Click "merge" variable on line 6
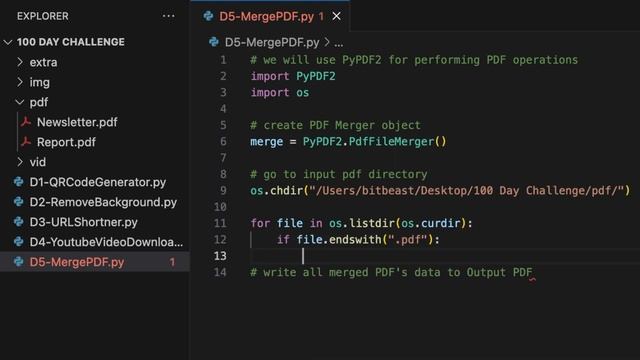 (x=267, y=142)
